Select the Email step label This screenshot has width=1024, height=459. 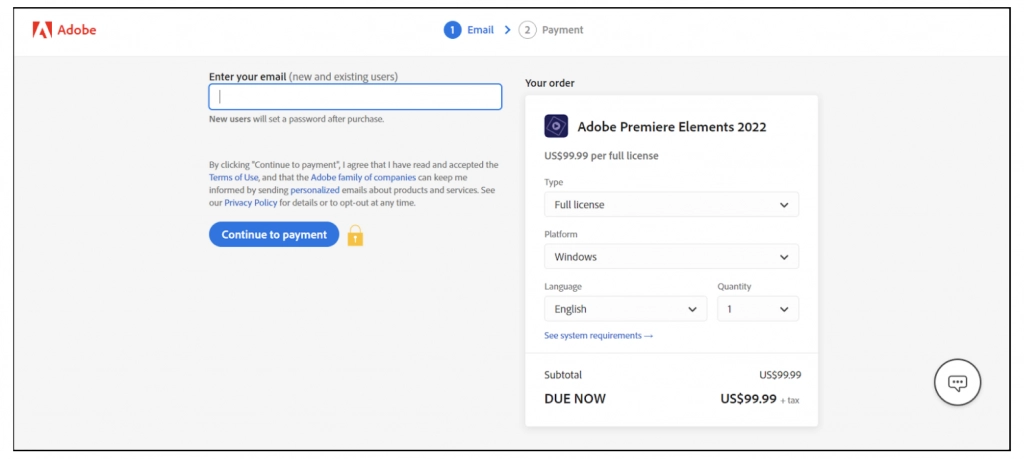click(x=481, y=30)
